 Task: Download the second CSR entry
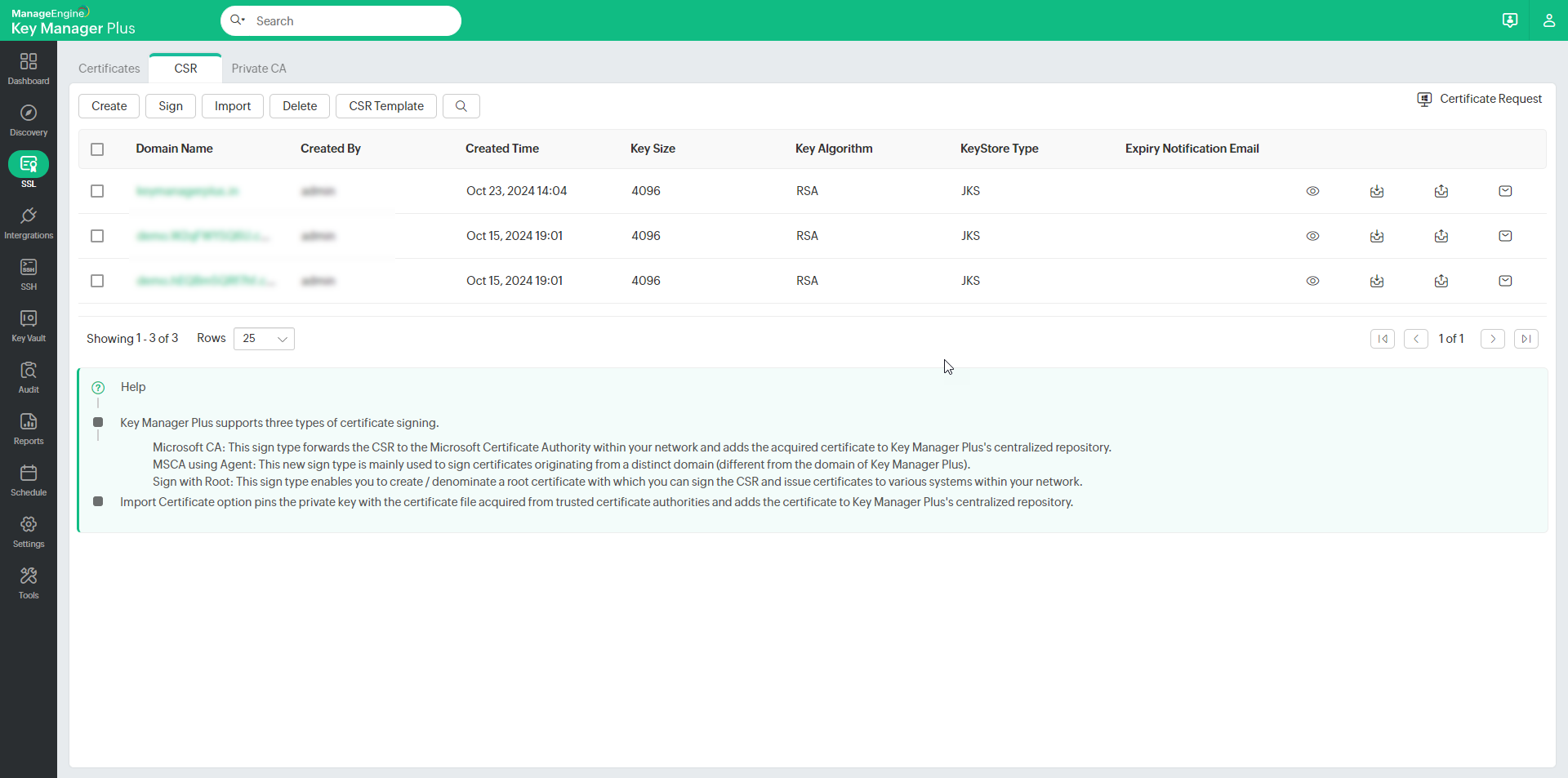point(1377,236)
